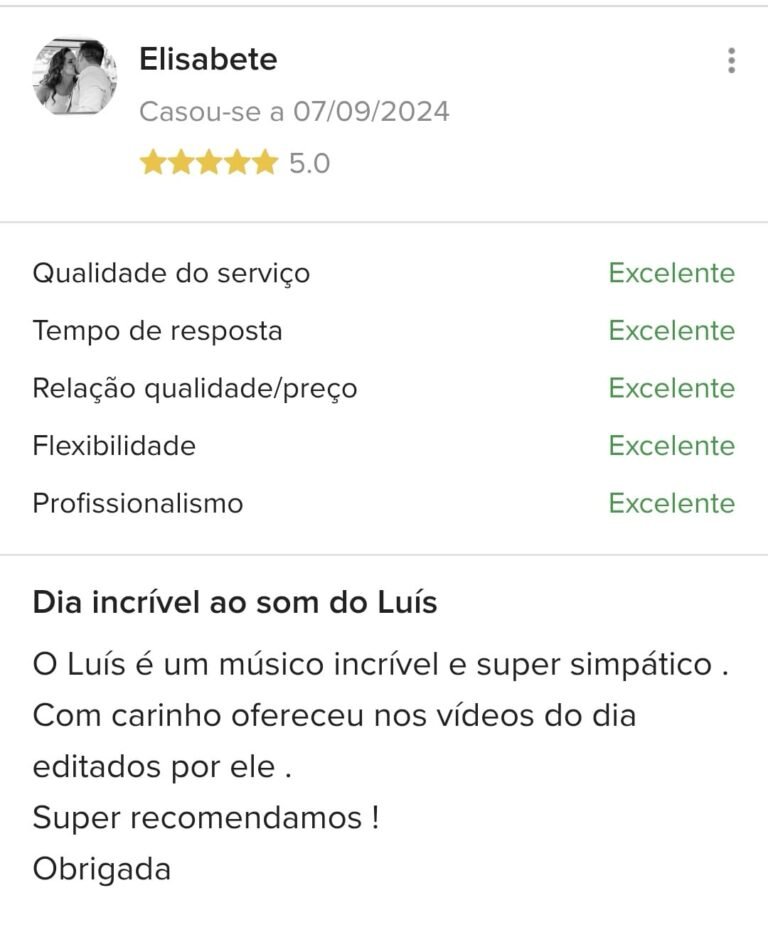Select the Profissionalismo label

[137, 503]
